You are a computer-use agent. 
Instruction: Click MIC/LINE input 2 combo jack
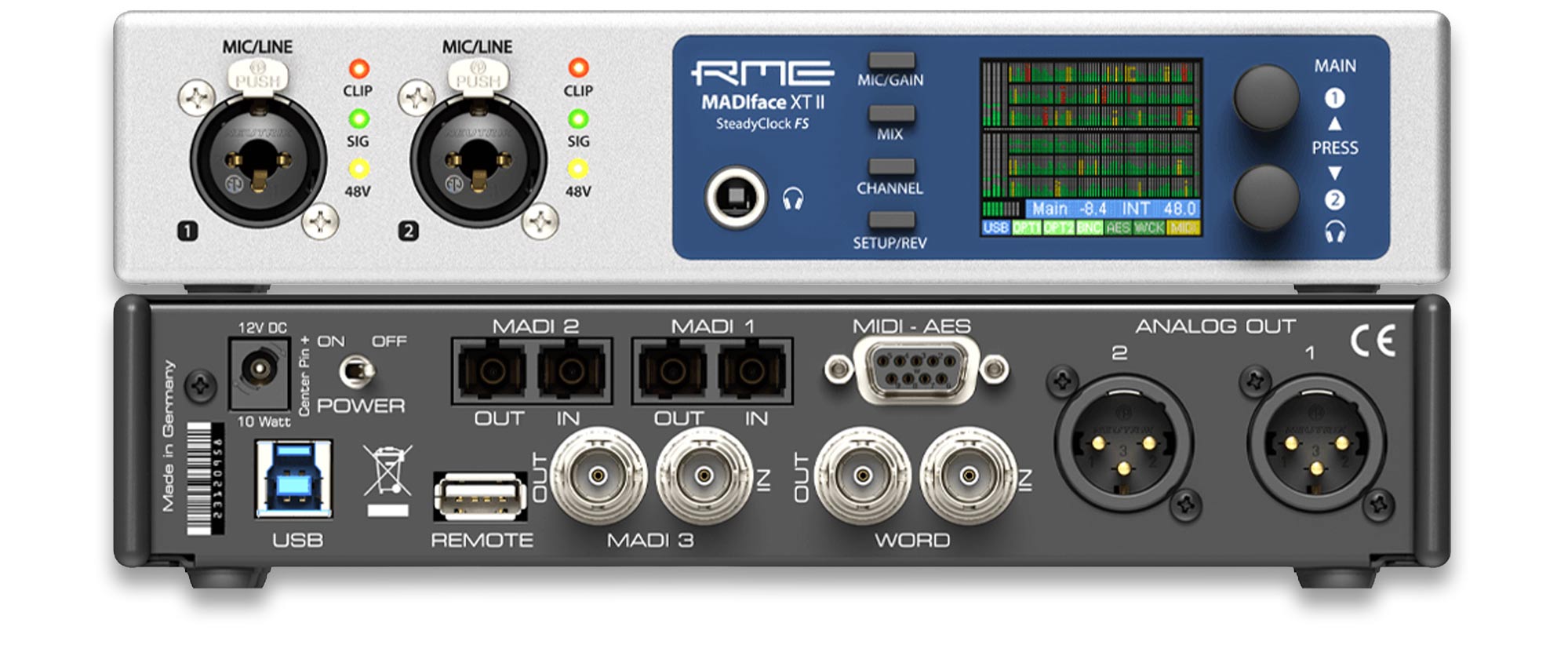coord(478,160)
